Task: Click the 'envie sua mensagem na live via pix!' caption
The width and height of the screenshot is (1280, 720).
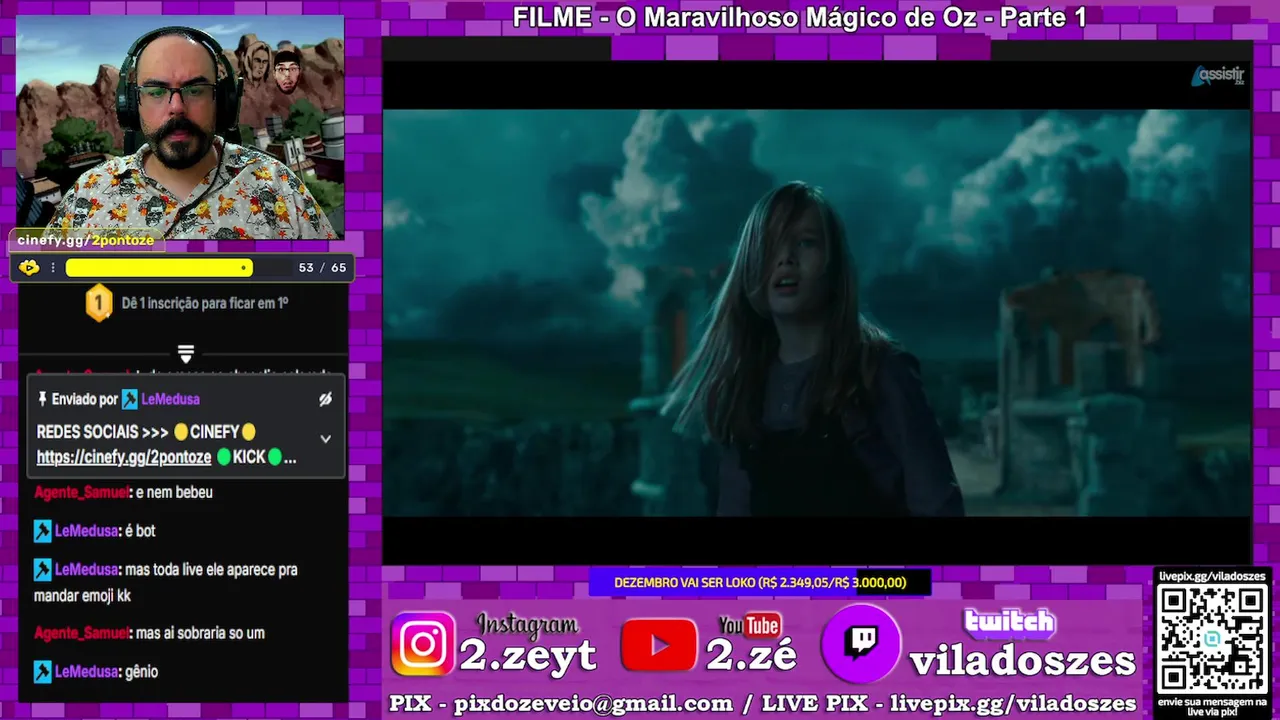Action: coord(1212,705)
